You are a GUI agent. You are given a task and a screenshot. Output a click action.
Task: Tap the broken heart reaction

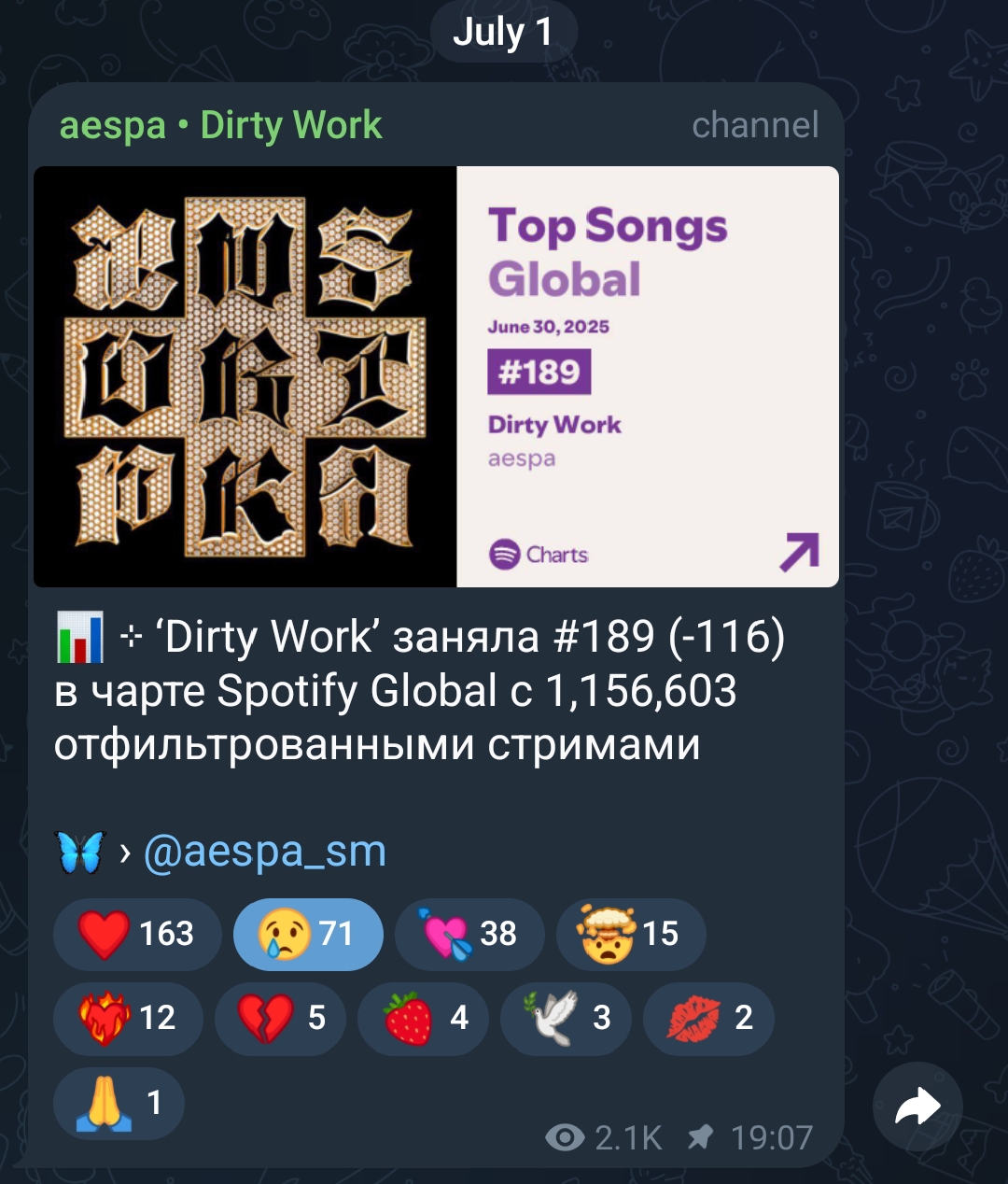pyautogui.click(x=280, y=1018)
